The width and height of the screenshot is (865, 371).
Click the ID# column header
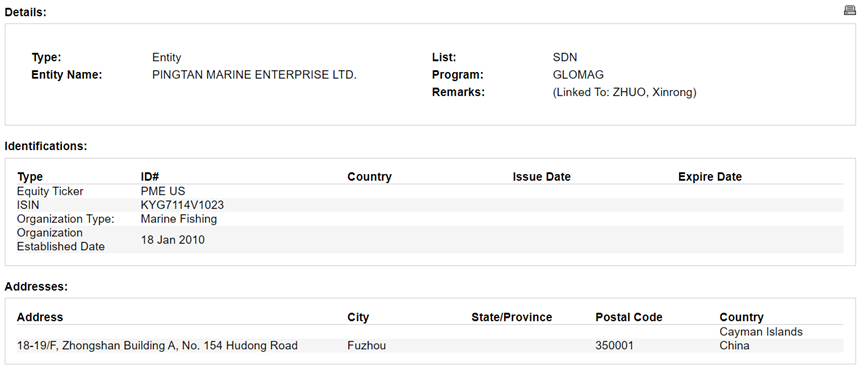(149, 177)
